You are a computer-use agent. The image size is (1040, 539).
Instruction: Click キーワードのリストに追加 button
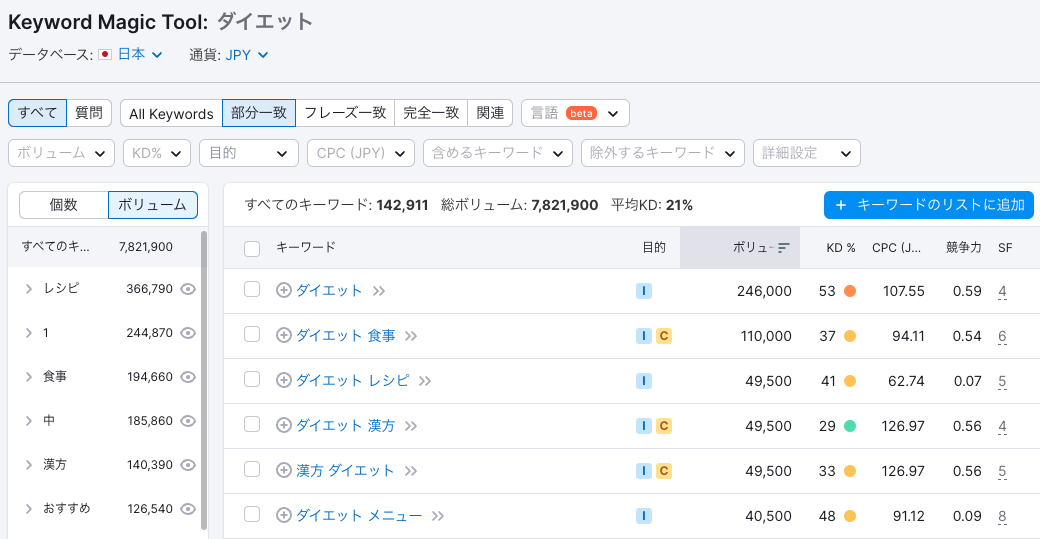[929, 205]
